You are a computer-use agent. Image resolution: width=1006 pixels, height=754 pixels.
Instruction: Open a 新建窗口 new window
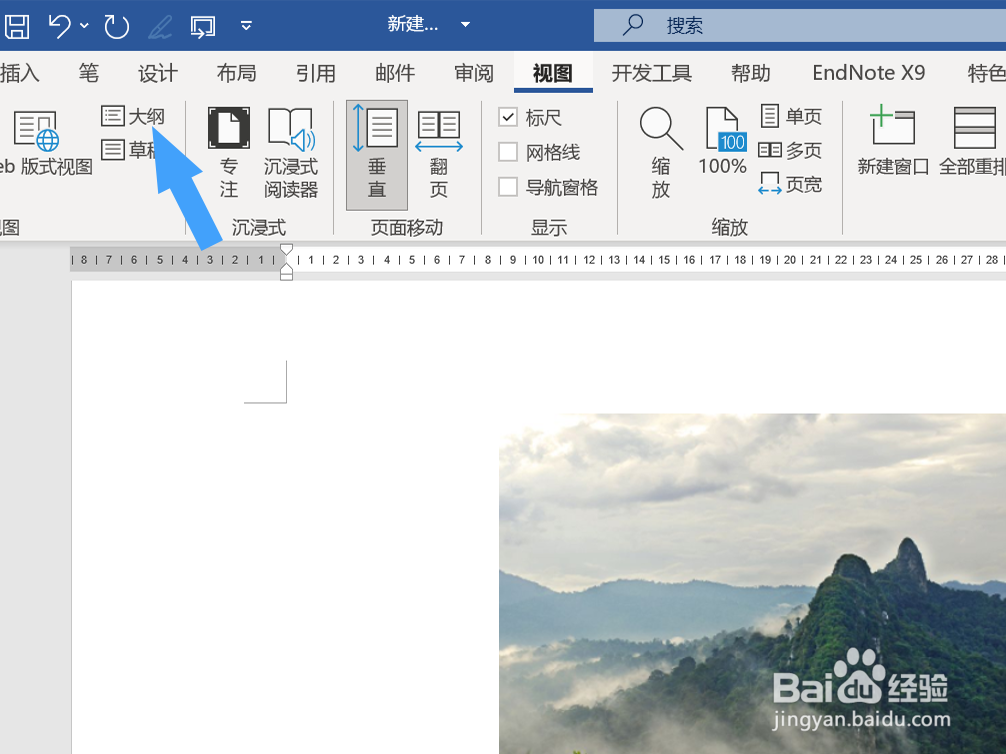tap(892, 141)
